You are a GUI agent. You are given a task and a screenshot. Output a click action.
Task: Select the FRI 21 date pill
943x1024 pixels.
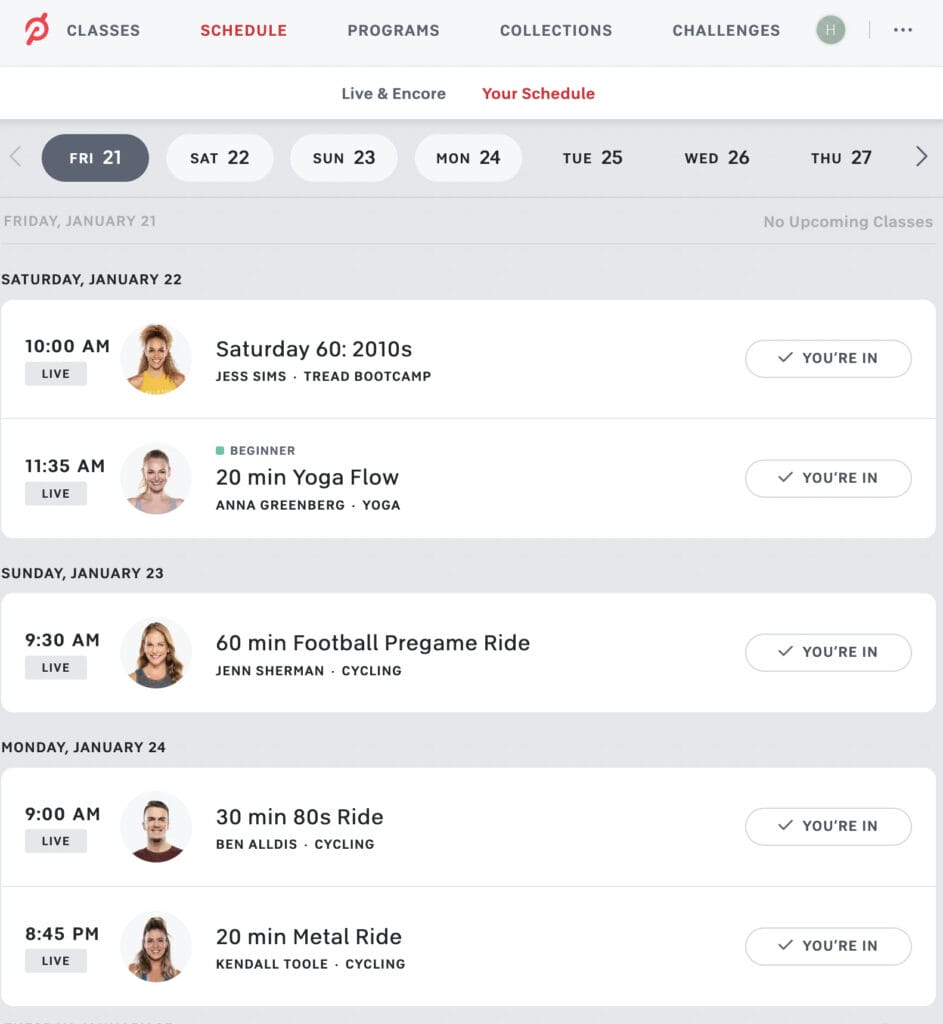click(95, 158)
